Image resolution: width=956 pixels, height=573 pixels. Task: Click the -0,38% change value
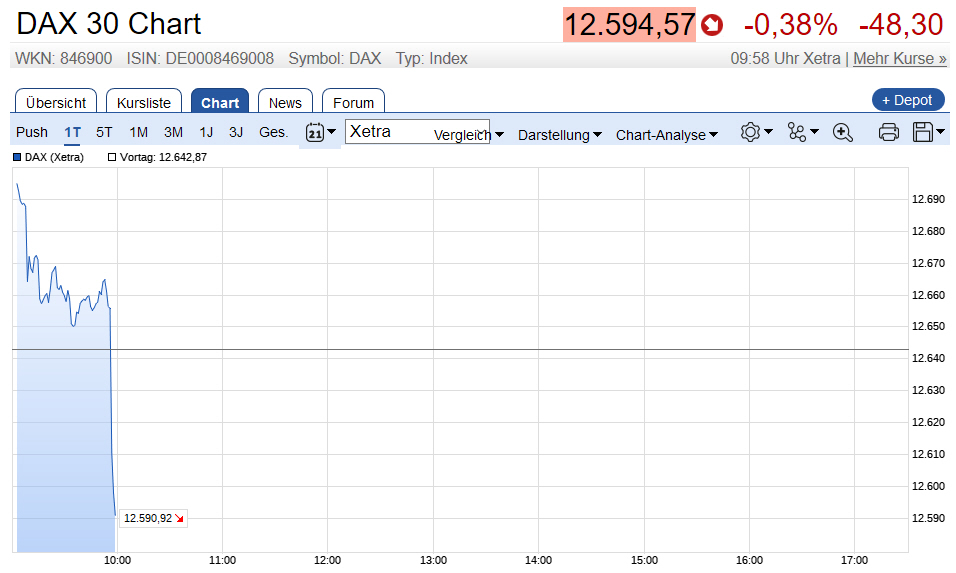(791, 25)
